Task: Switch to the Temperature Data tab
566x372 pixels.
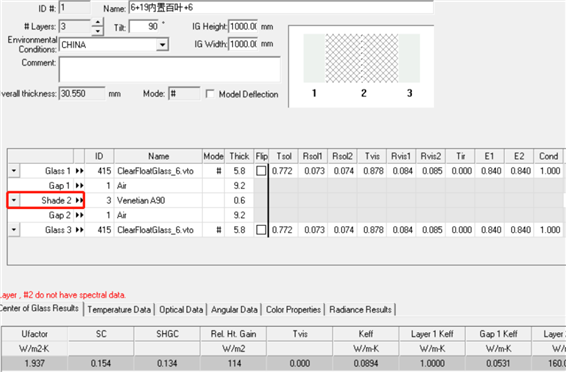Action: click(119, 310)
